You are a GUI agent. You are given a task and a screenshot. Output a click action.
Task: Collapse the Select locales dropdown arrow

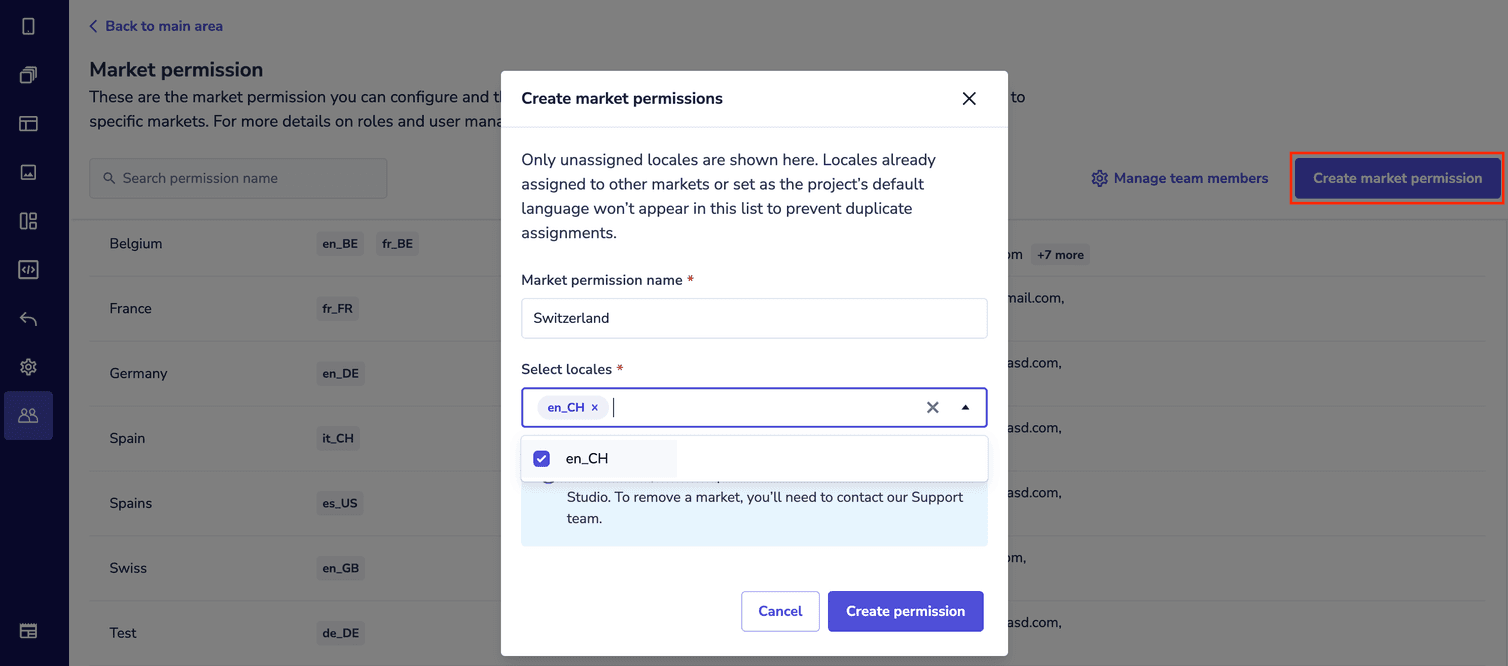point(965,407)
